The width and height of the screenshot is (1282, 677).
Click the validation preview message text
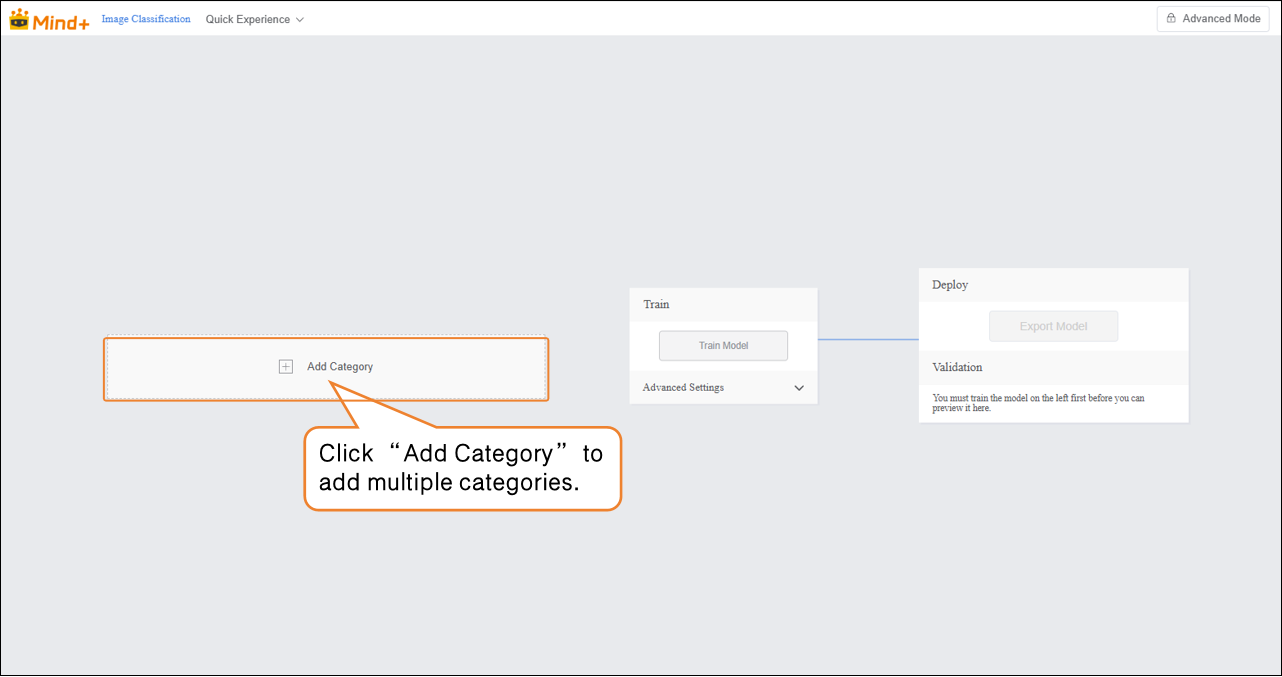1038,403
